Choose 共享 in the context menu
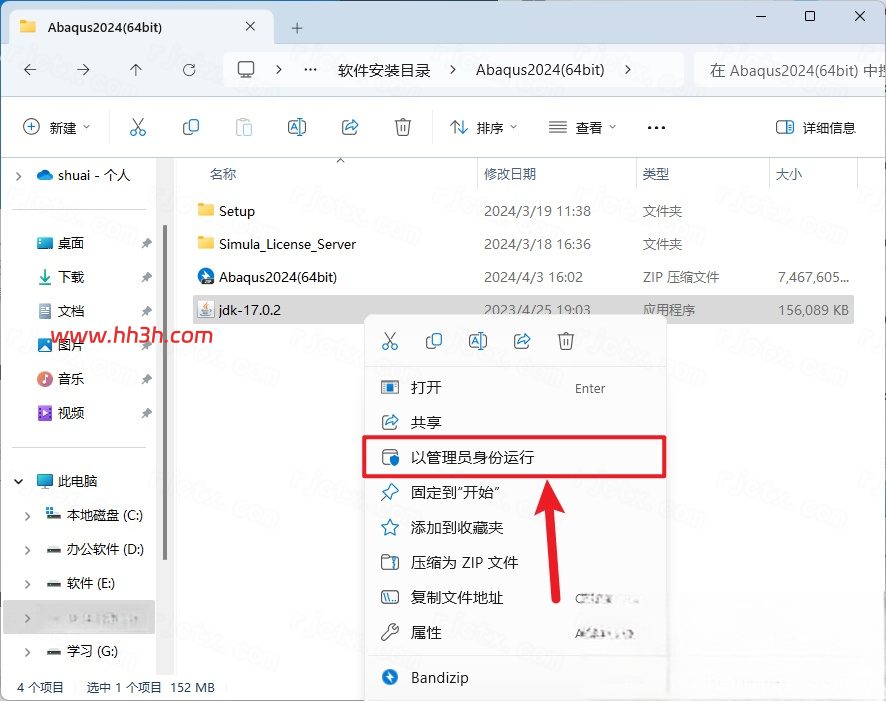 click(x=516, y=422)
